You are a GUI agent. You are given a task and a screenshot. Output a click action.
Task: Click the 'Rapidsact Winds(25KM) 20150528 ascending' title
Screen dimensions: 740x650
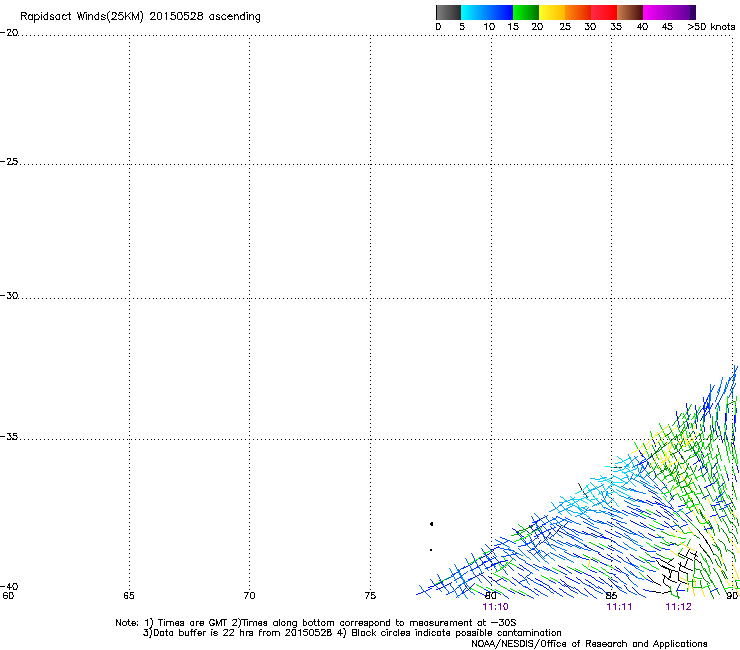point(140,17)
